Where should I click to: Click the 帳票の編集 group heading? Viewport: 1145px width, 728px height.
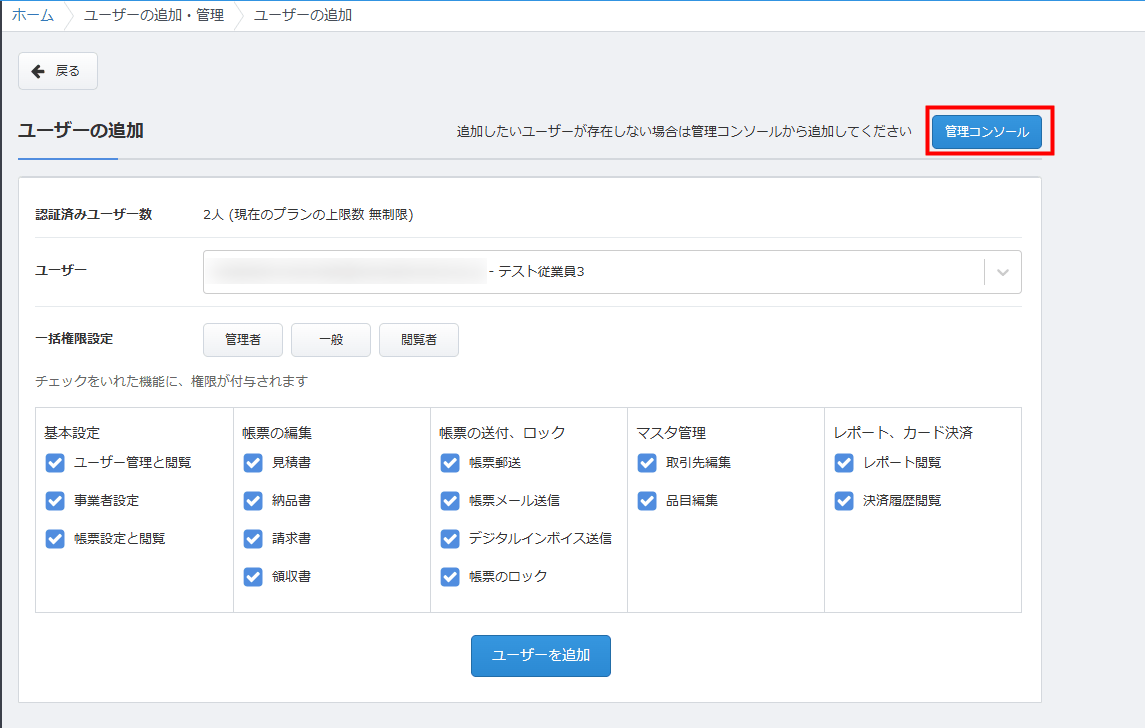[x=277, y=433]
